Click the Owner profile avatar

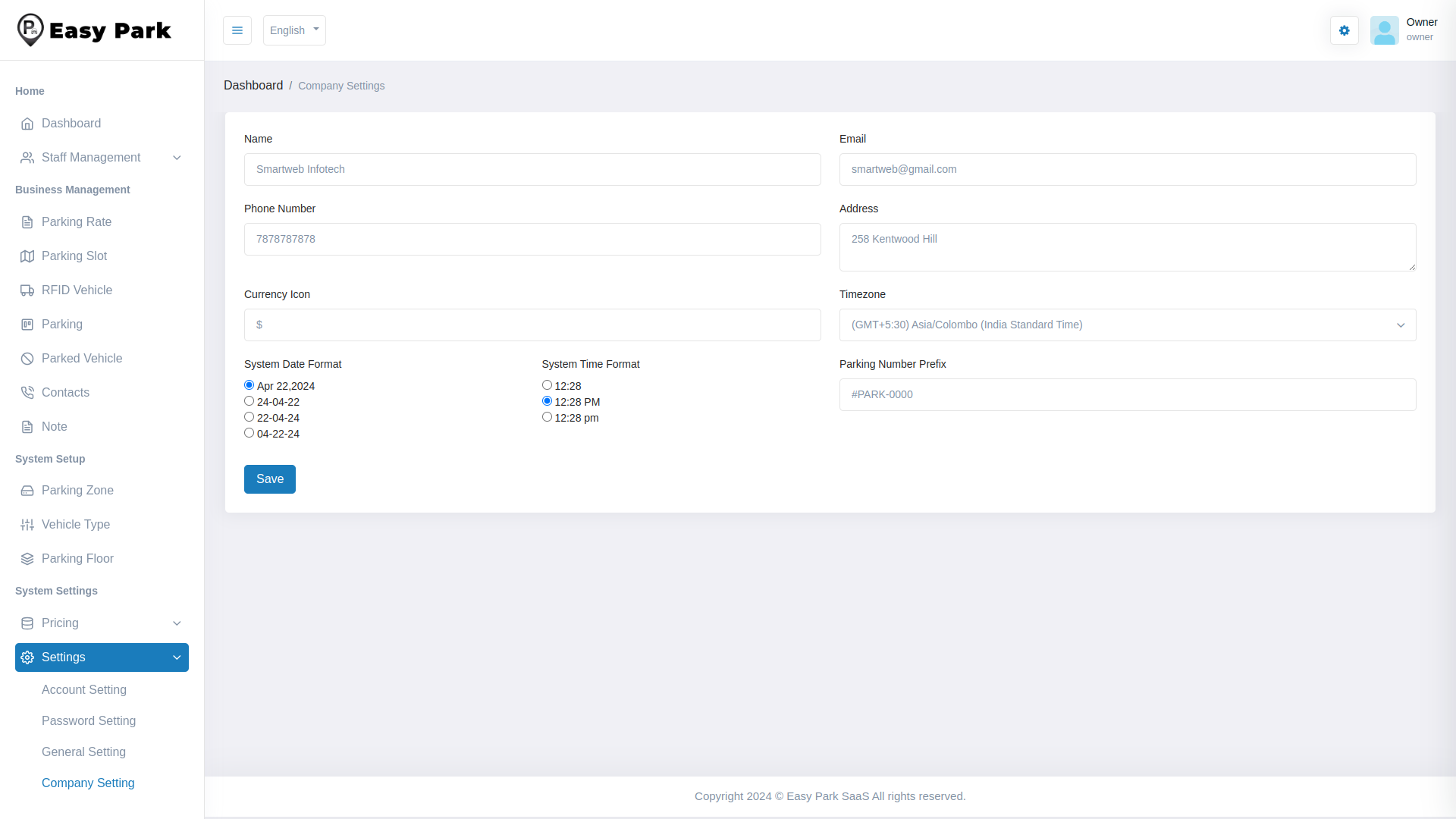click(1384, 30)
